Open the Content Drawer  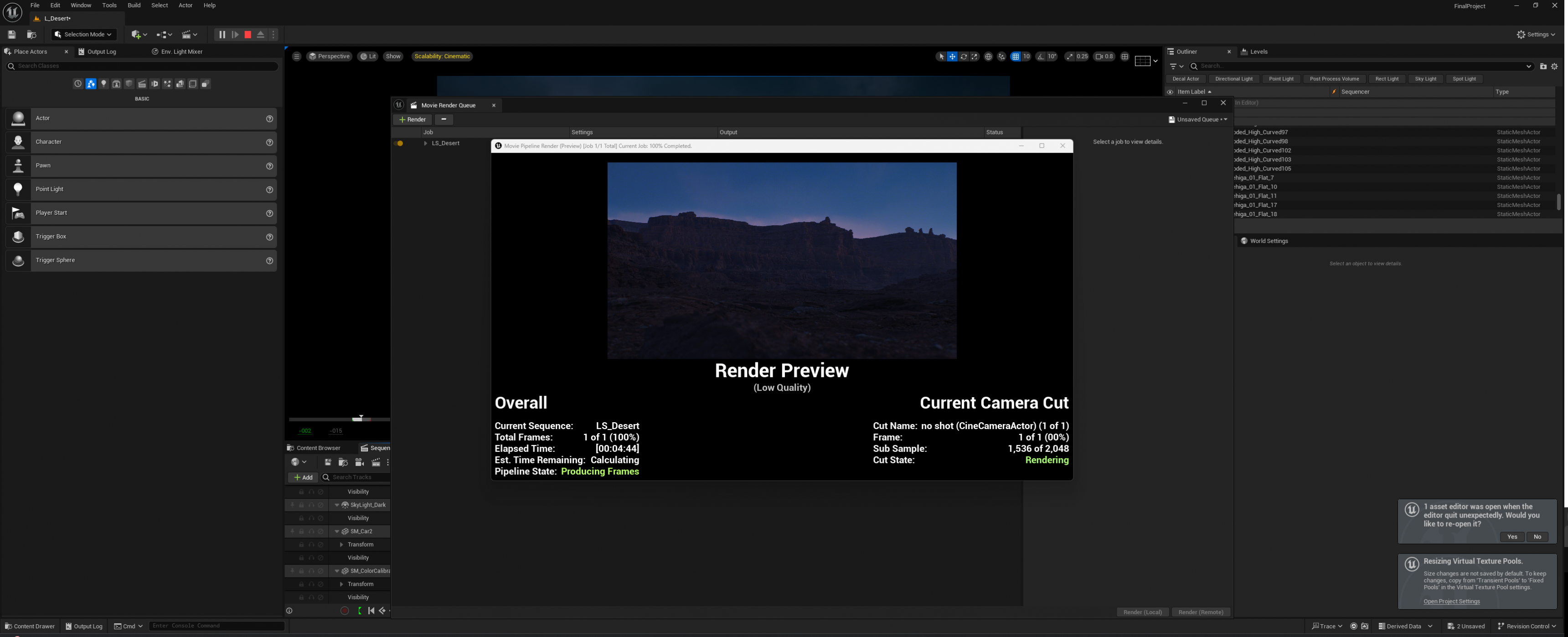tap(30, 626)
